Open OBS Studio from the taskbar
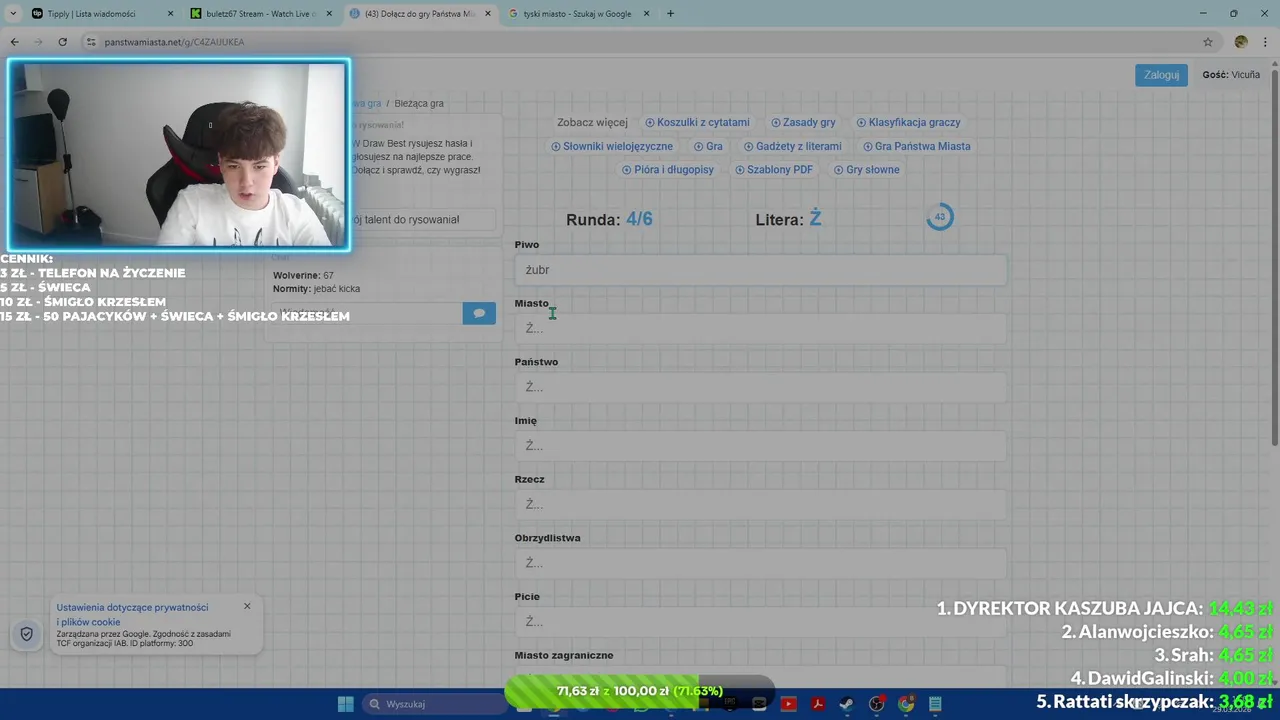Screen dimensions: 1280x720 pyautogui.click(x=877, y=704)
